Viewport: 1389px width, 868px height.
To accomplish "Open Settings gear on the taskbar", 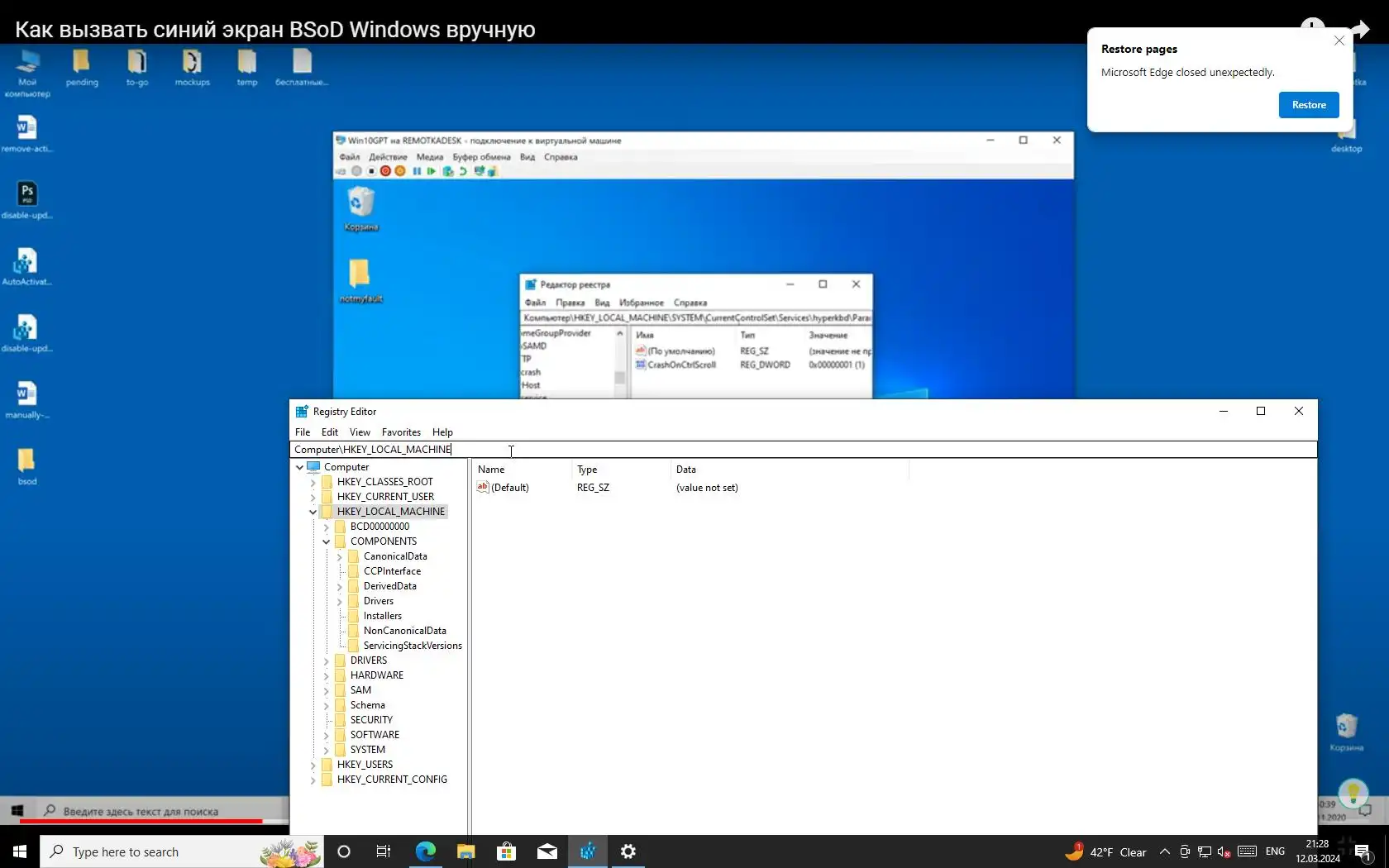I will click(x=628, y=851).
